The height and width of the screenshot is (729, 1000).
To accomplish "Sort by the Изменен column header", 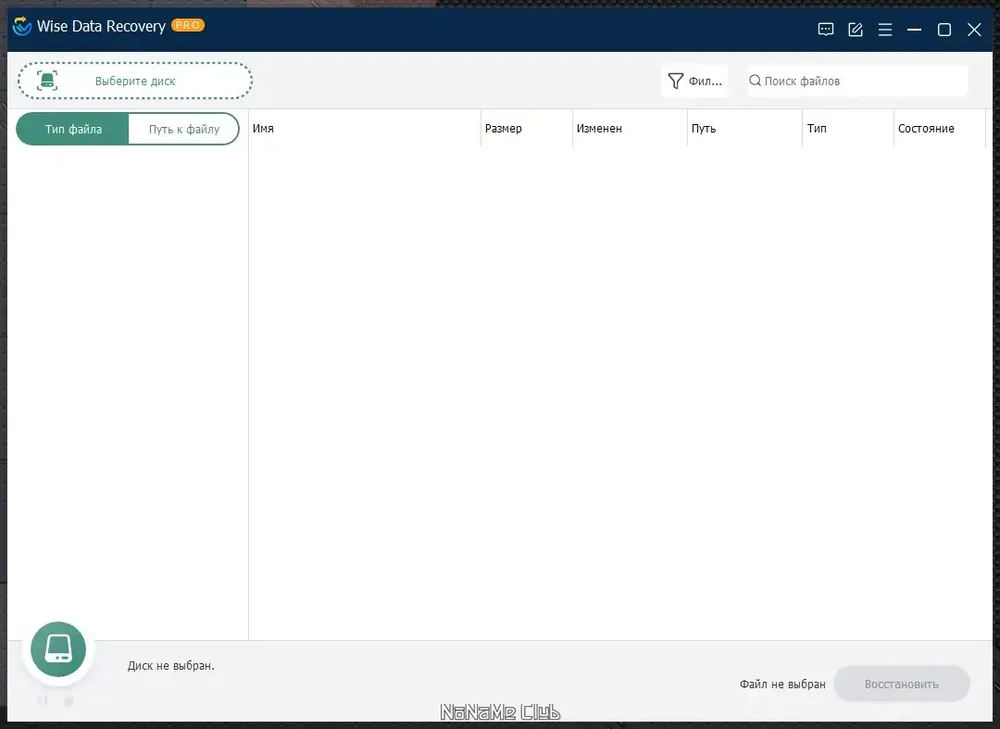I will pos(629,128).
